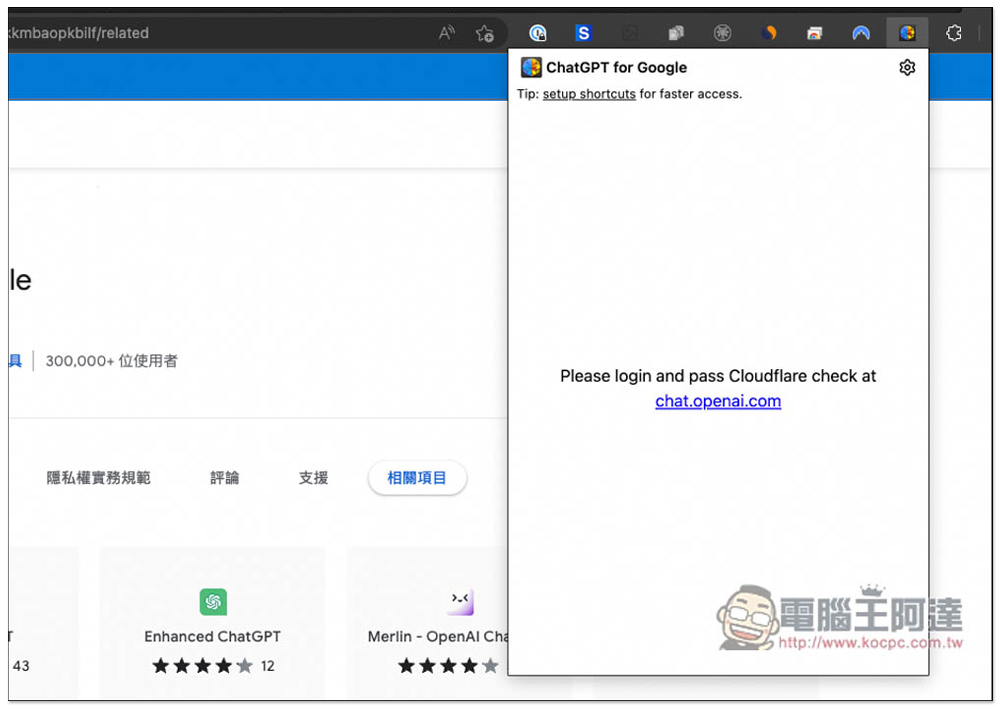Select the 相關項目 tab
This screenshot has width=1000, height=709.
click(417, 478)
